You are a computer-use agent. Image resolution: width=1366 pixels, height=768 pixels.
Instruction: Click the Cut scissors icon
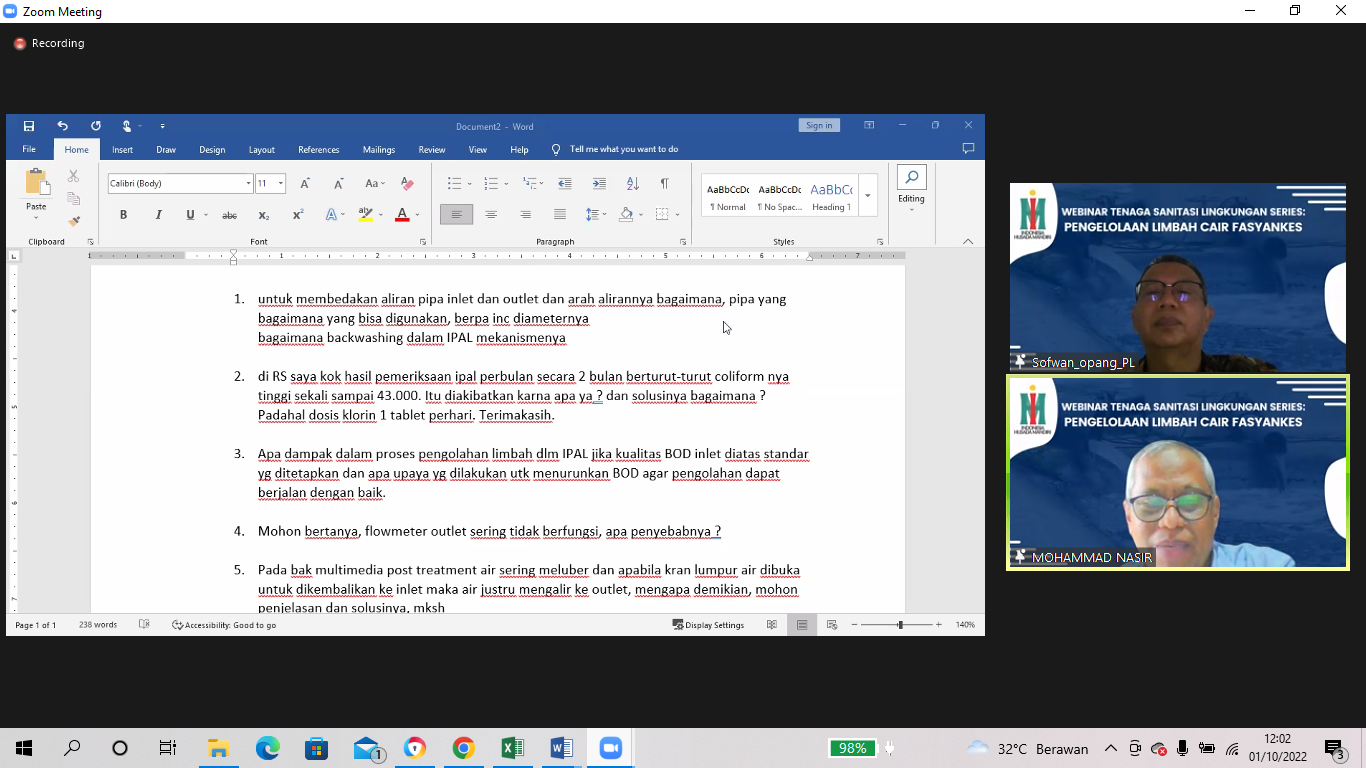(x=73, y=176)
